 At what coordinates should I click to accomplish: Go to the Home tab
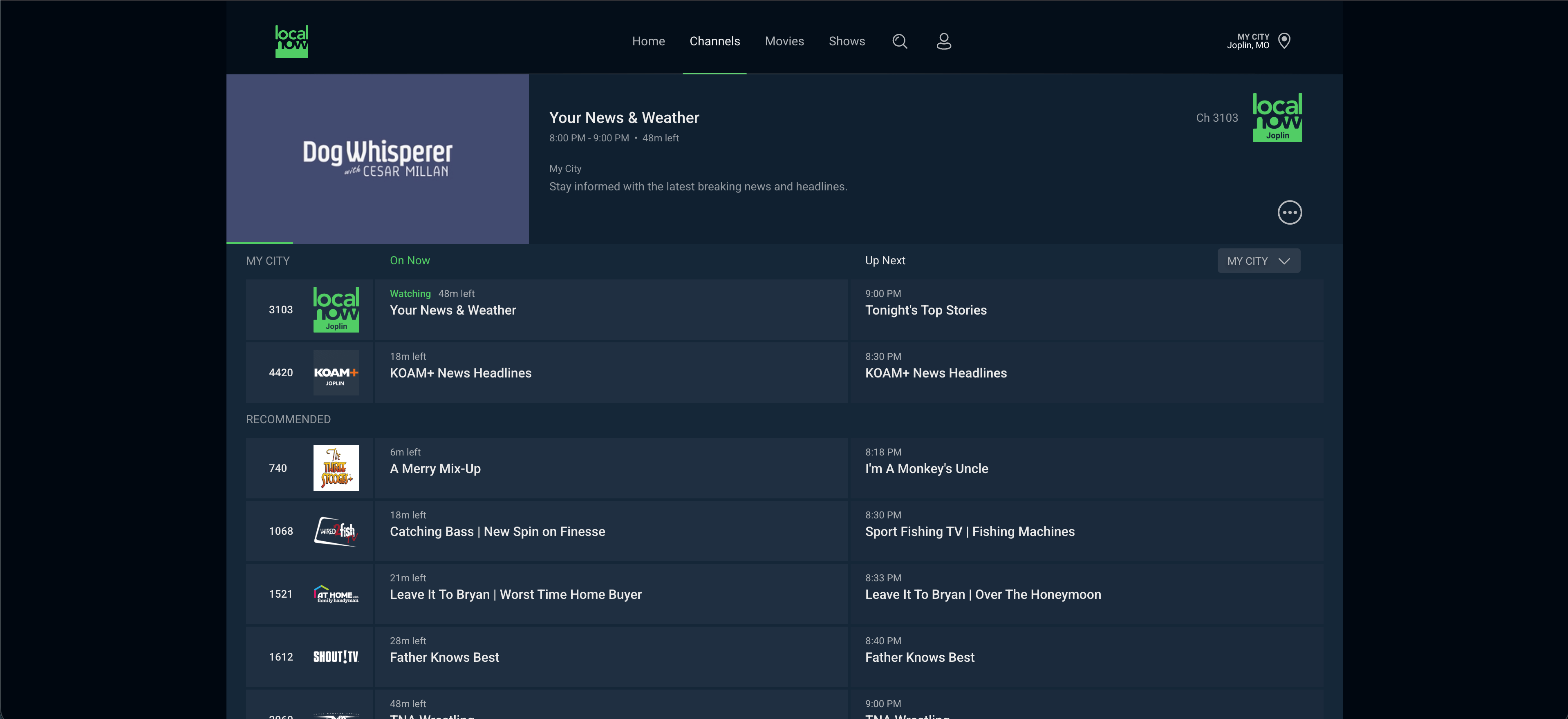pyautogui.click(x=648, y=41)
